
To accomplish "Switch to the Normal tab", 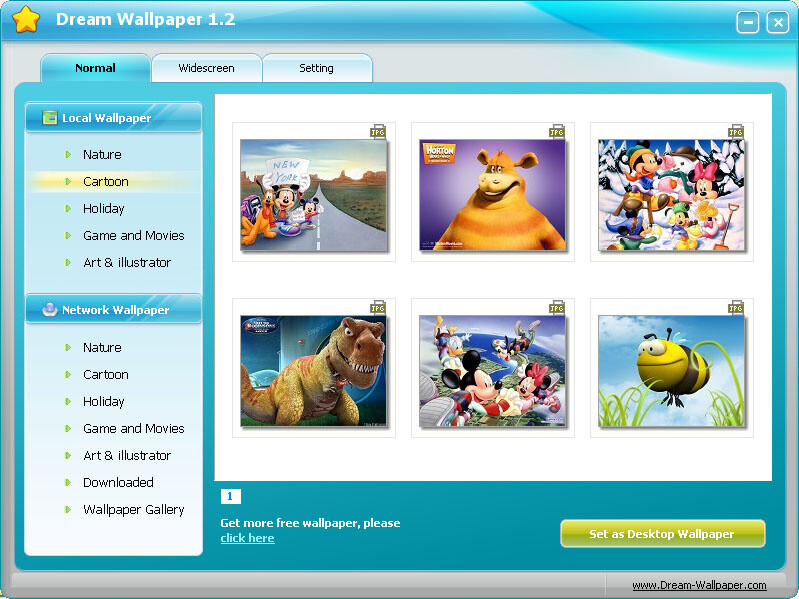I will point(95,68).
